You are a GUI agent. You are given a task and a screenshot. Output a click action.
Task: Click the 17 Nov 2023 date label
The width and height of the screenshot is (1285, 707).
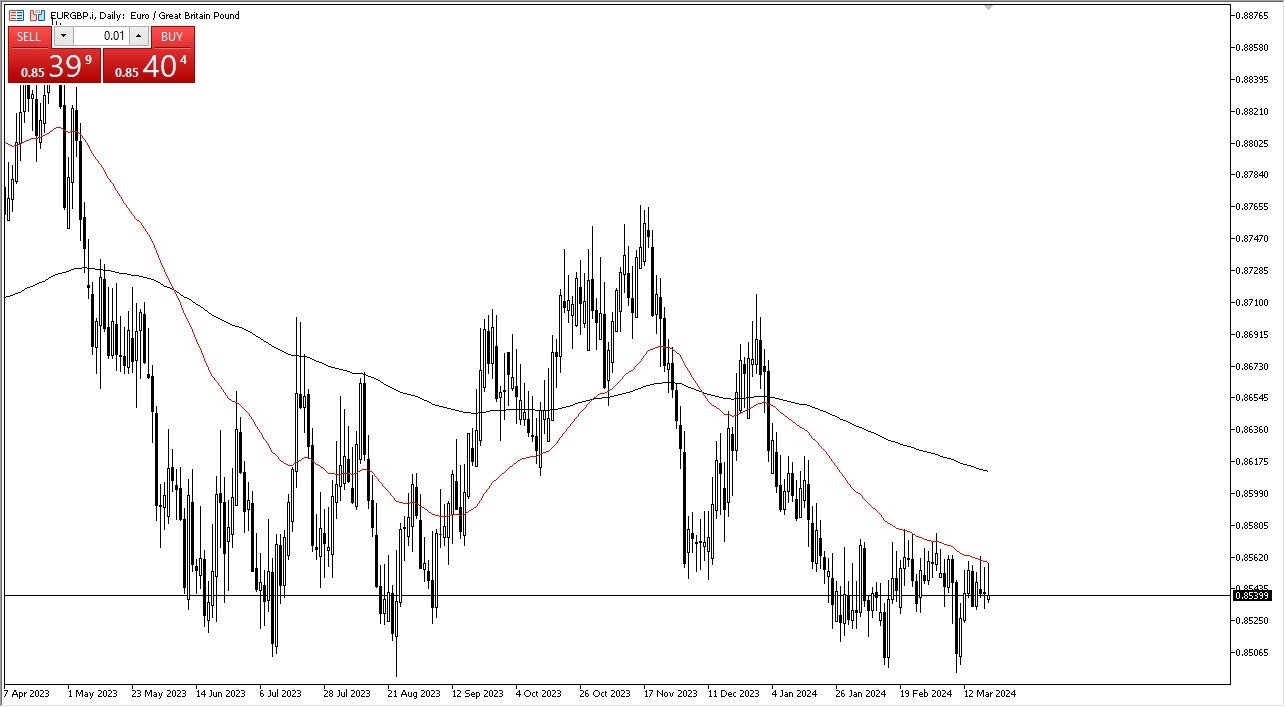pos(671,693)
